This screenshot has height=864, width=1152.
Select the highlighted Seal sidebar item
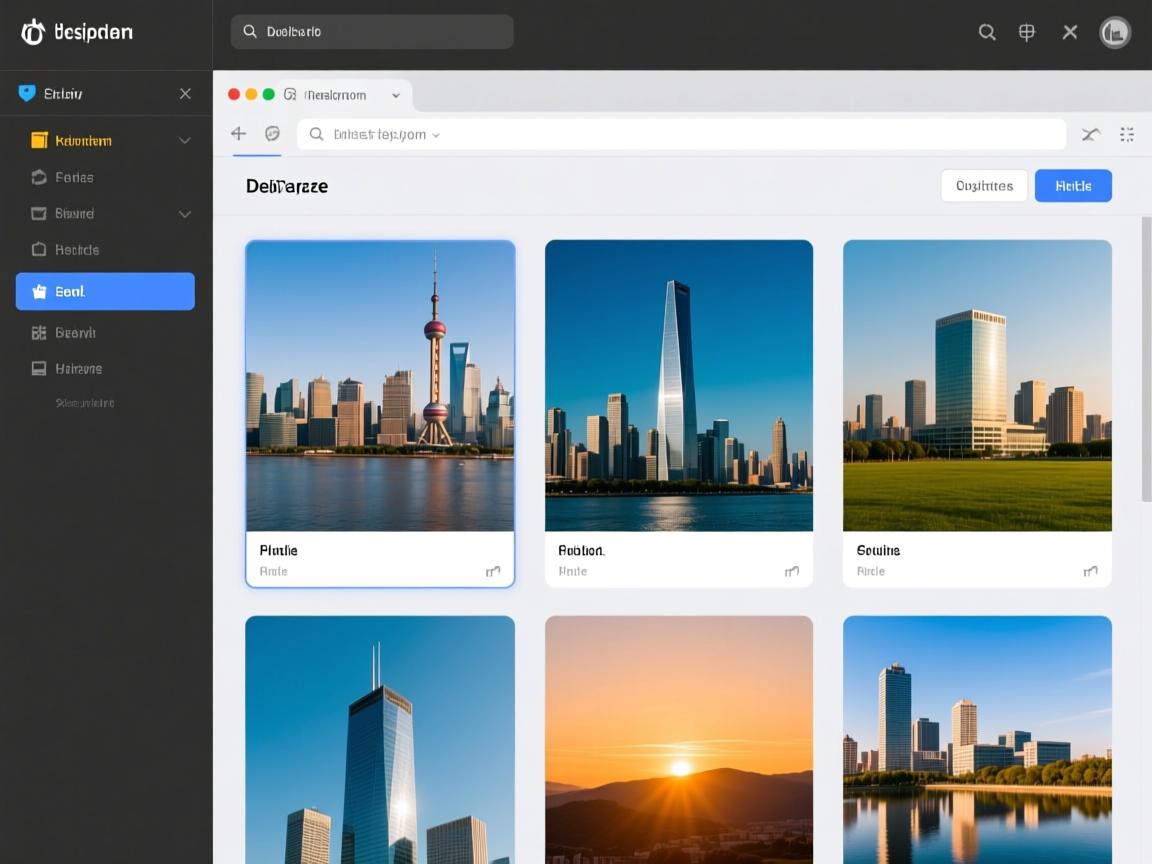[x=105, y=292]
